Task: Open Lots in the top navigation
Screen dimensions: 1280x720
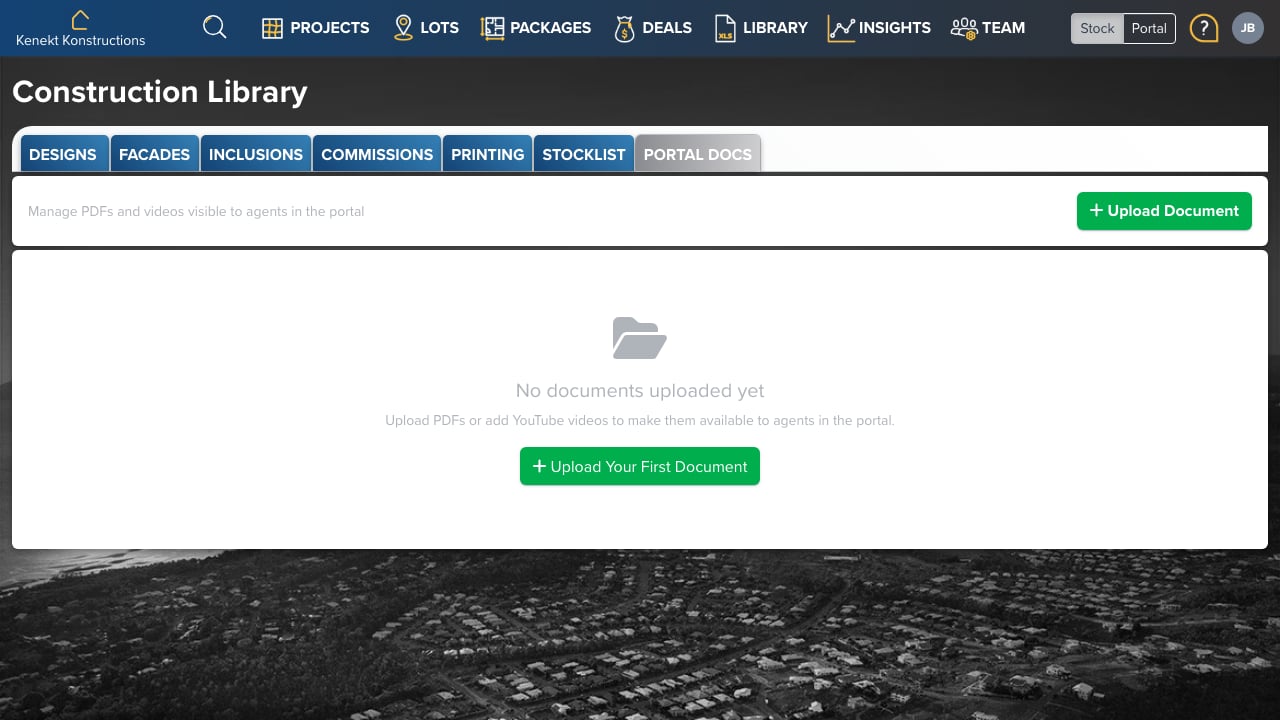Action: tap(426, 28)
